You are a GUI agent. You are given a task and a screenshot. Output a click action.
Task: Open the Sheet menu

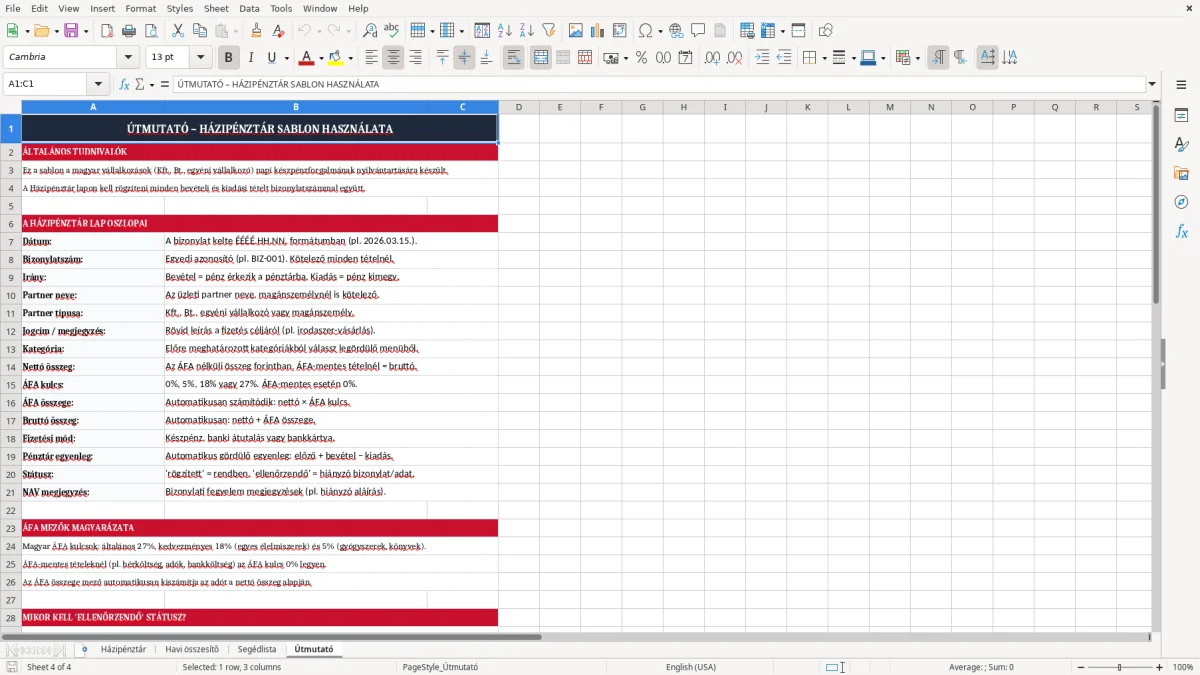coord(216,8)
